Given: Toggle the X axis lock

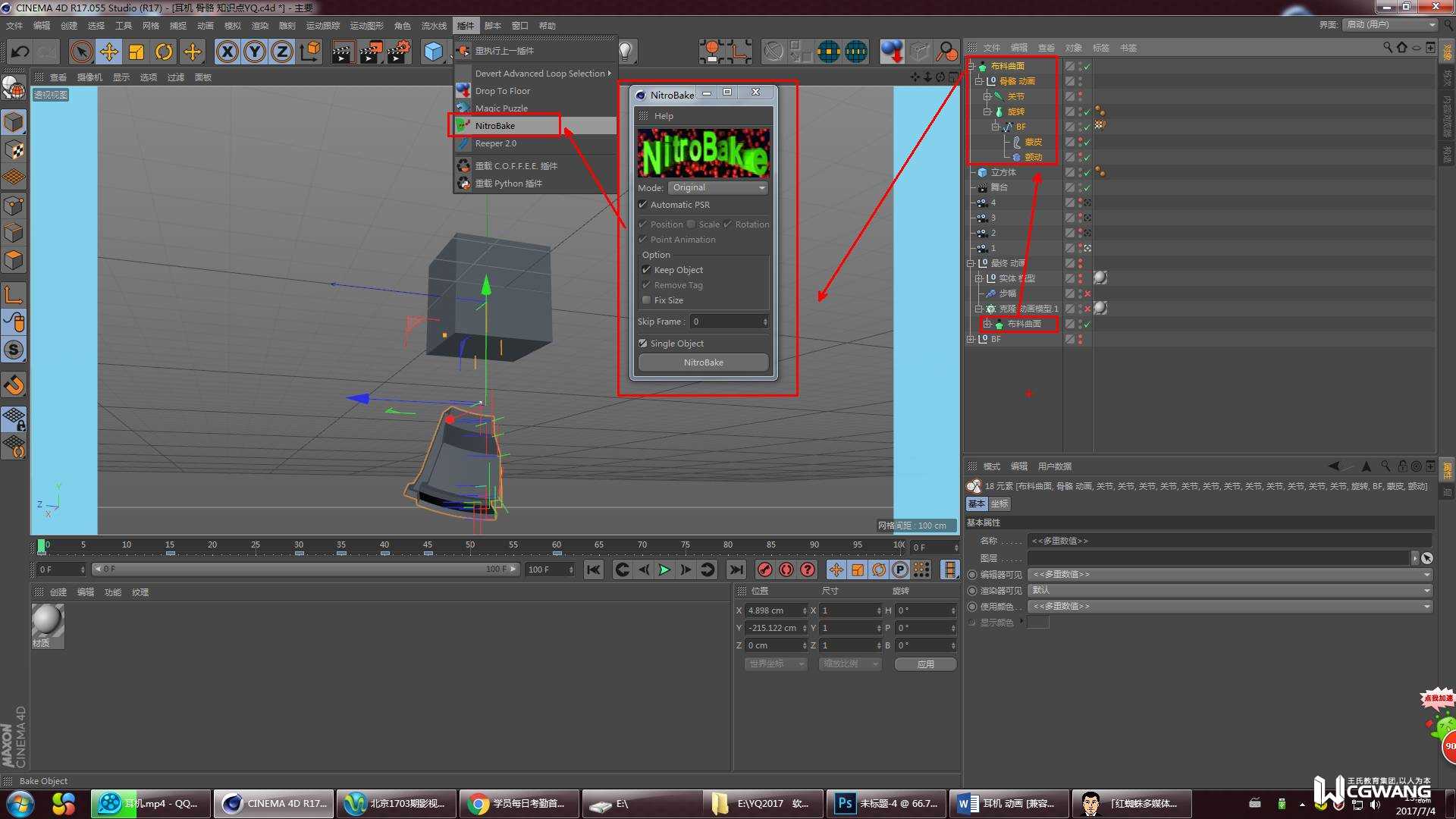Looking at the screenshot, I should point(227,52).
